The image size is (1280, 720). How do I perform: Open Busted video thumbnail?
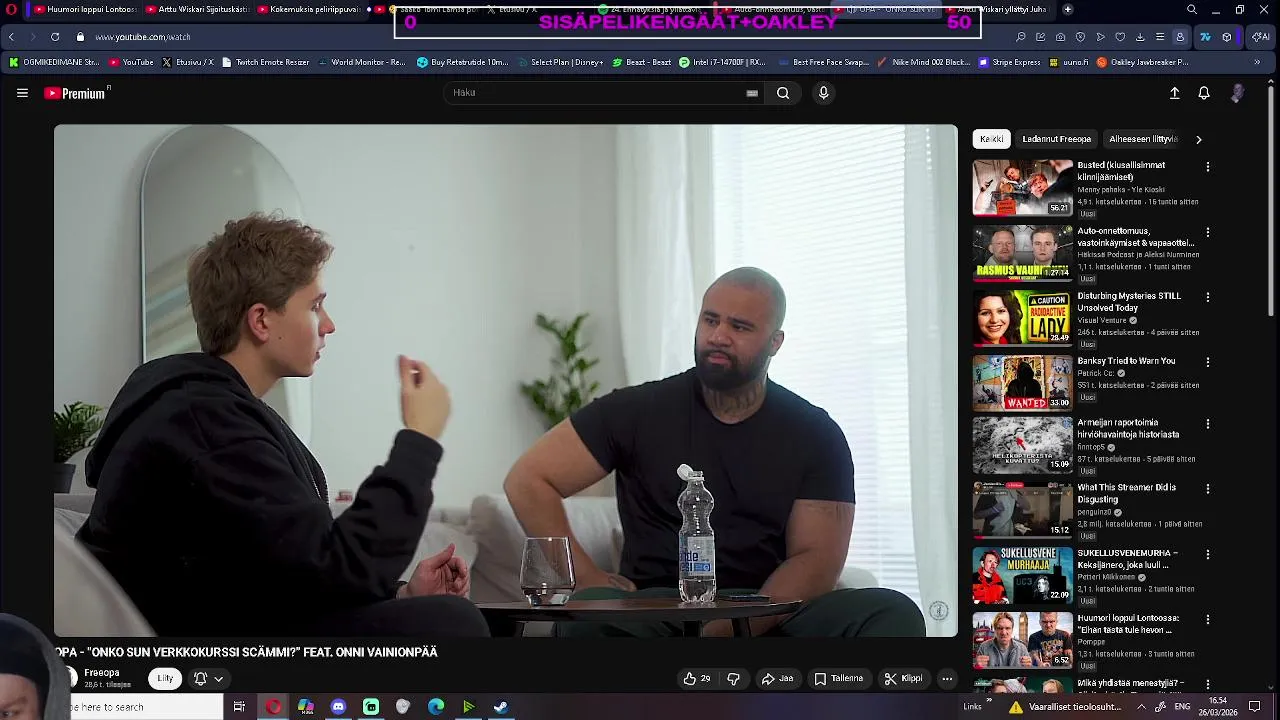[x=1022, y=187]
